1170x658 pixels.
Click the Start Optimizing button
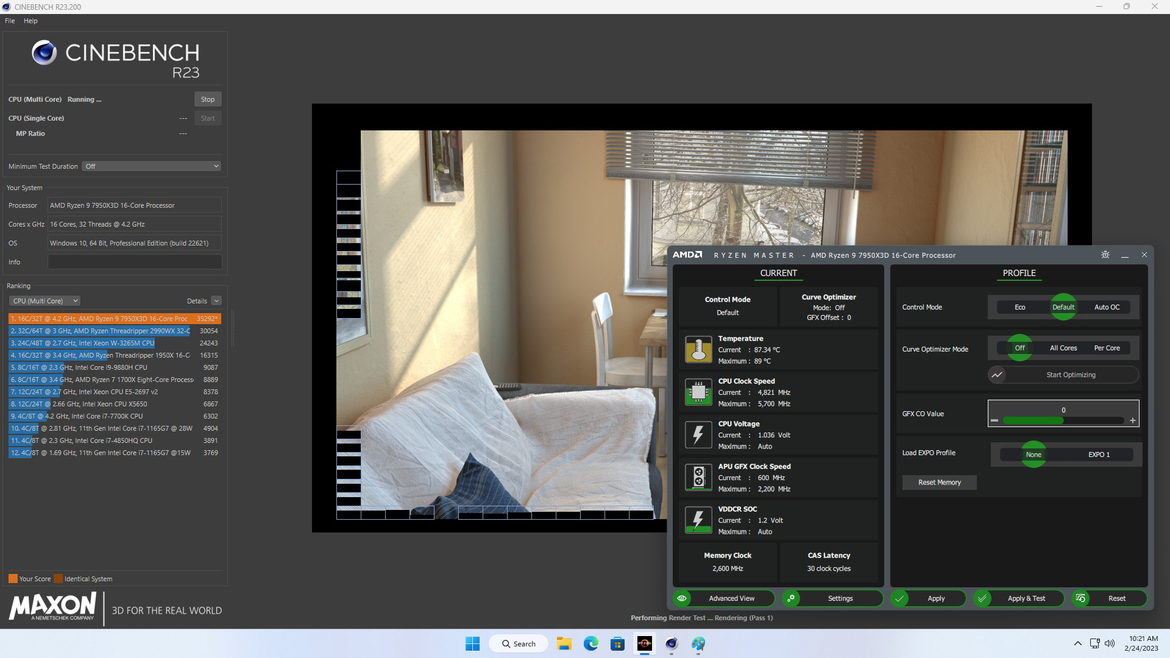[x=1064, y=375]
